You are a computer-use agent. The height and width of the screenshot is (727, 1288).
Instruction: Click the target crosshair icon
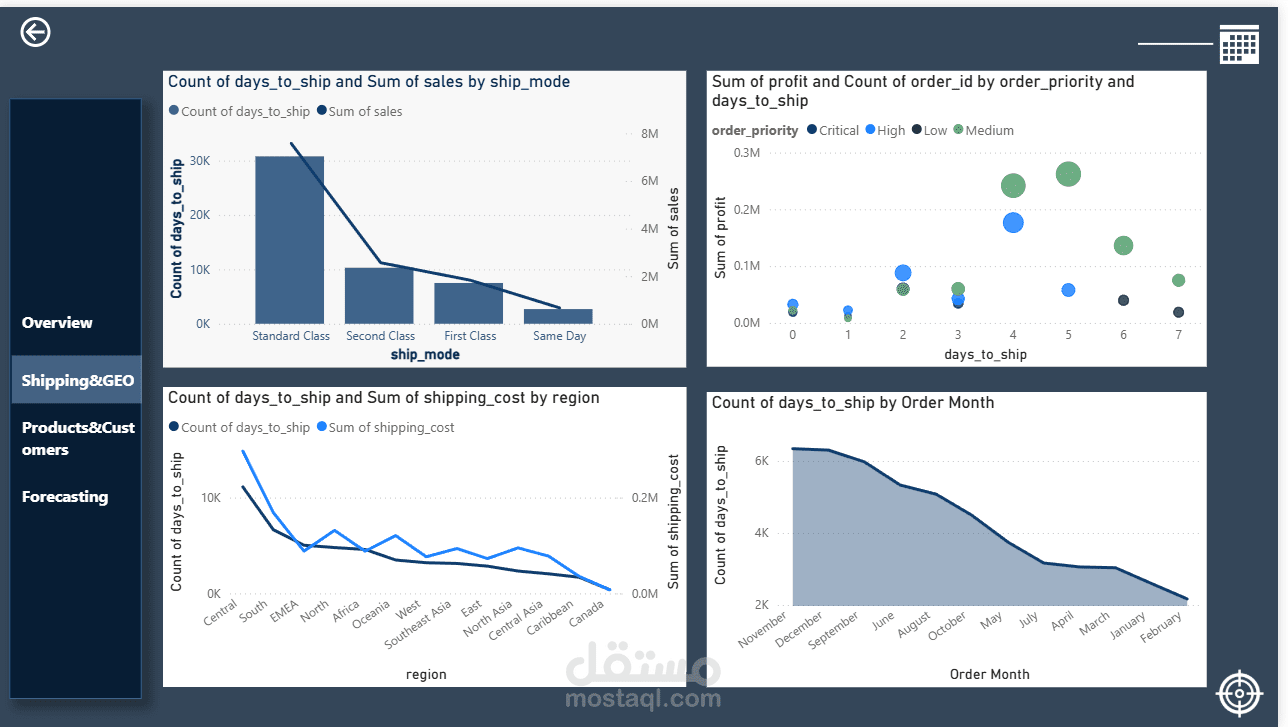(x=1240, y=694)
